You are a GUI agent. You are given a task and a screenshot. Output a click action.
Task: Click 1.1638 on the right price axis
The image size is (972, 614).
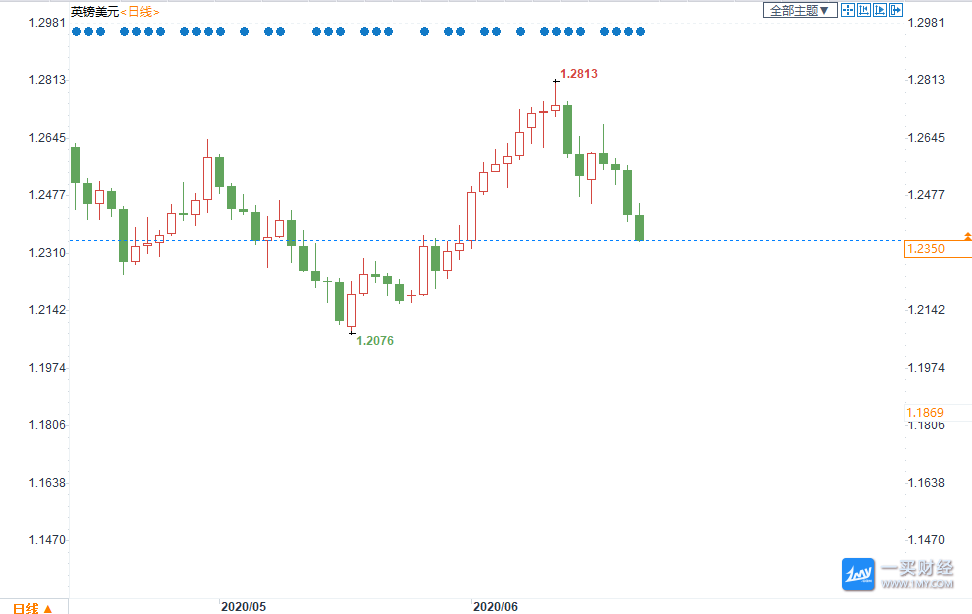pyautogui.click(x=926, y=483)
